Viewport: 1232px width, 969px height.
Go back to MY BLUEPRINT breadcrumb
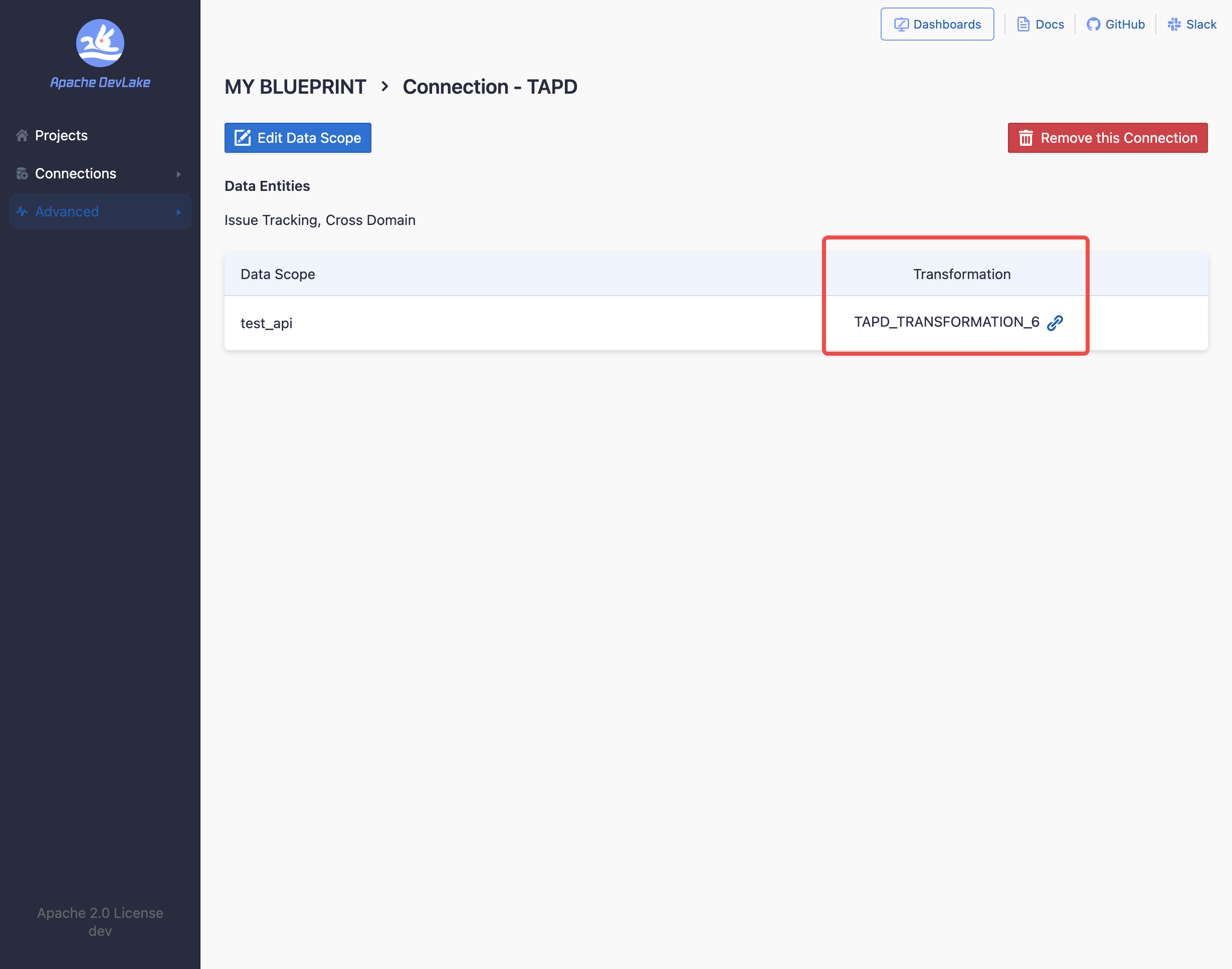[x=295, y=87]
